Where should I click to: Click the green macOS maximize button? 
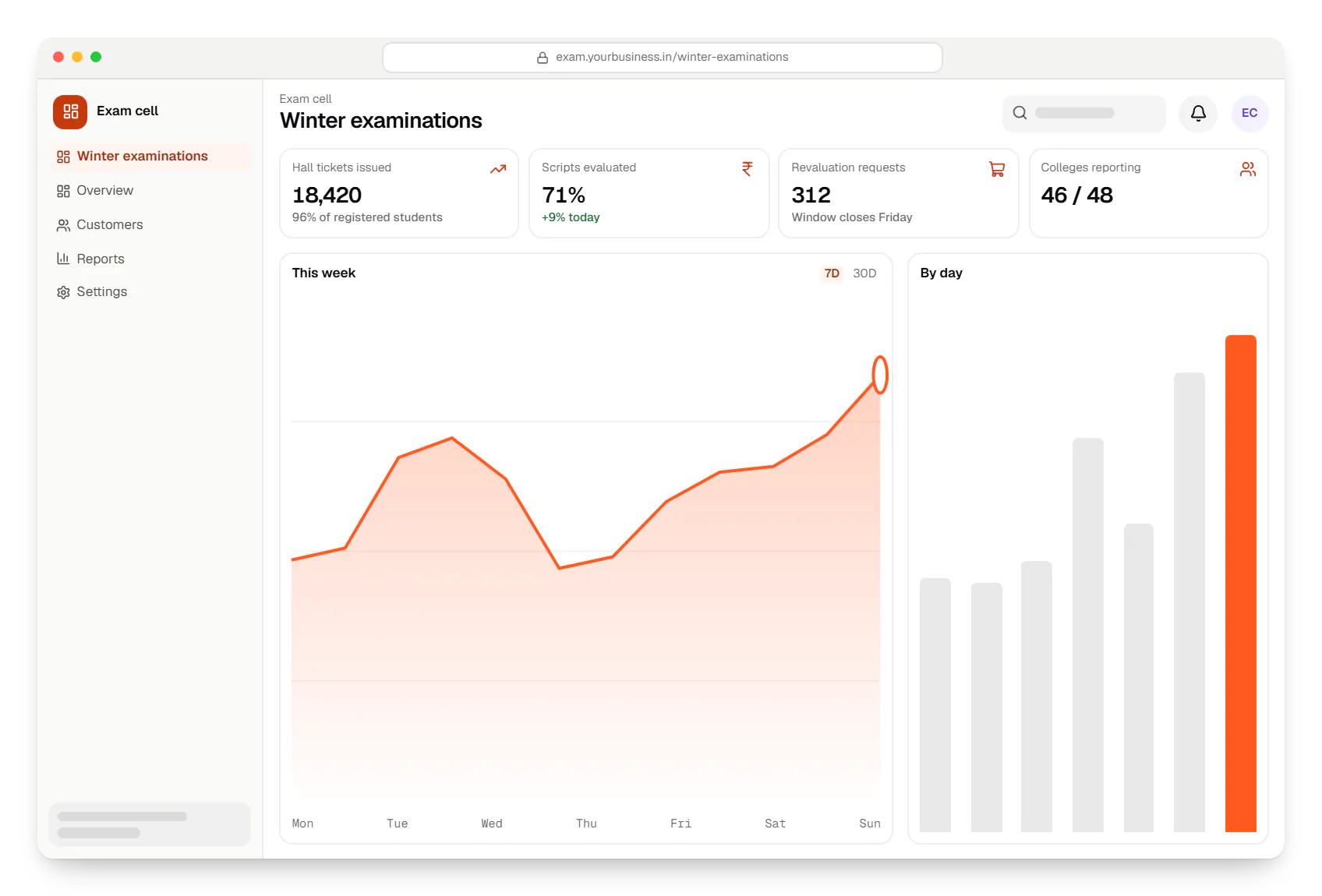coord(96,57)
